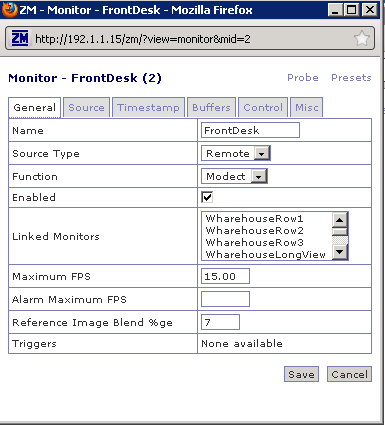This screenshot has width=385, height=425.
Task: Open the Function dropdown set to Modect
Action: [234, 176]
